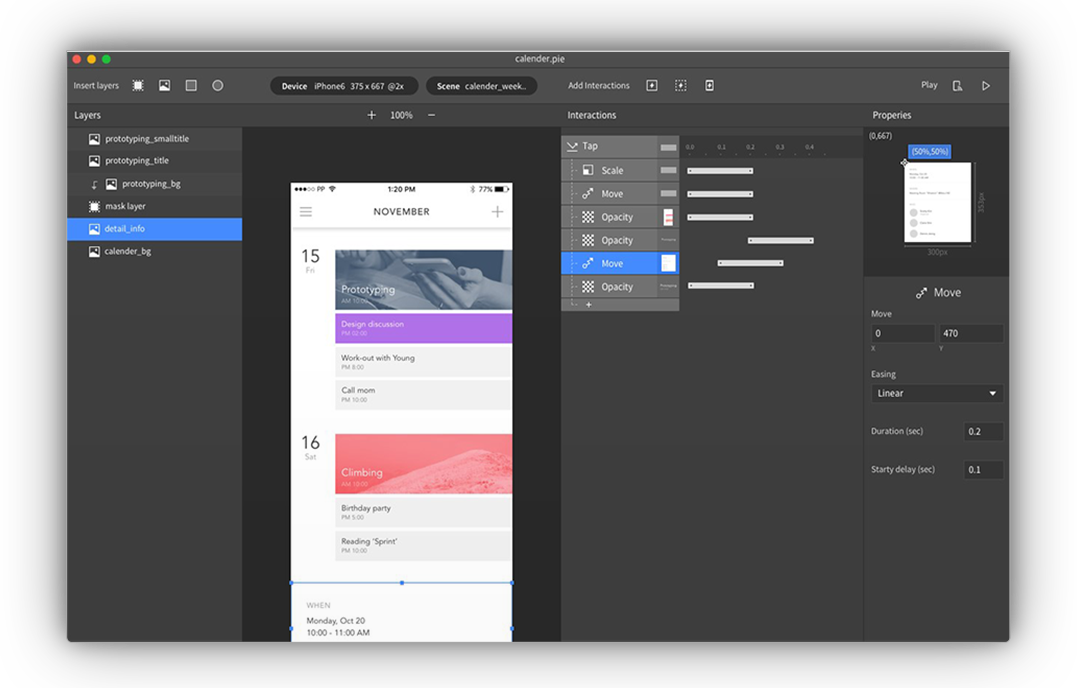Click the Move Y value field
The height and width of the screenshot is (688, 1077).
pos(971,333)
